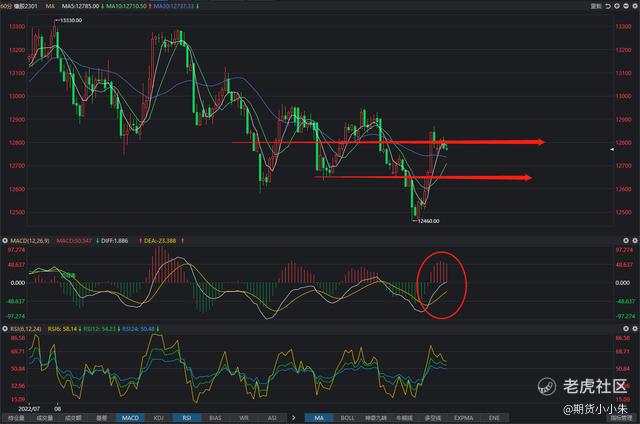The image size is (640, 424).
Task: Select the RSI indicator tab
Action: (x=187, y=418)
